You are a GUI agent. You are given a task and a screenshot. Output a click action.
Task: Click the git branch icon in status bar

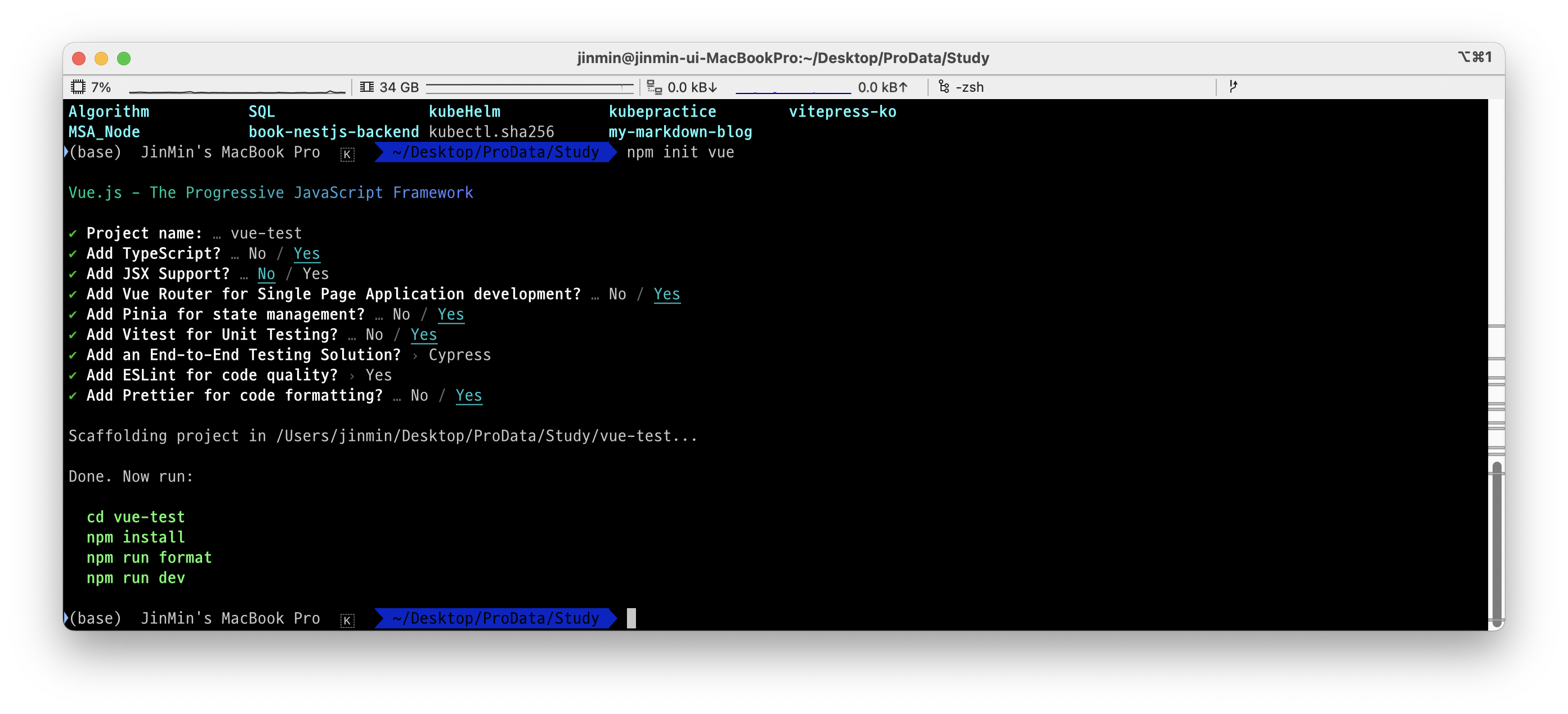coord(1233,87)
